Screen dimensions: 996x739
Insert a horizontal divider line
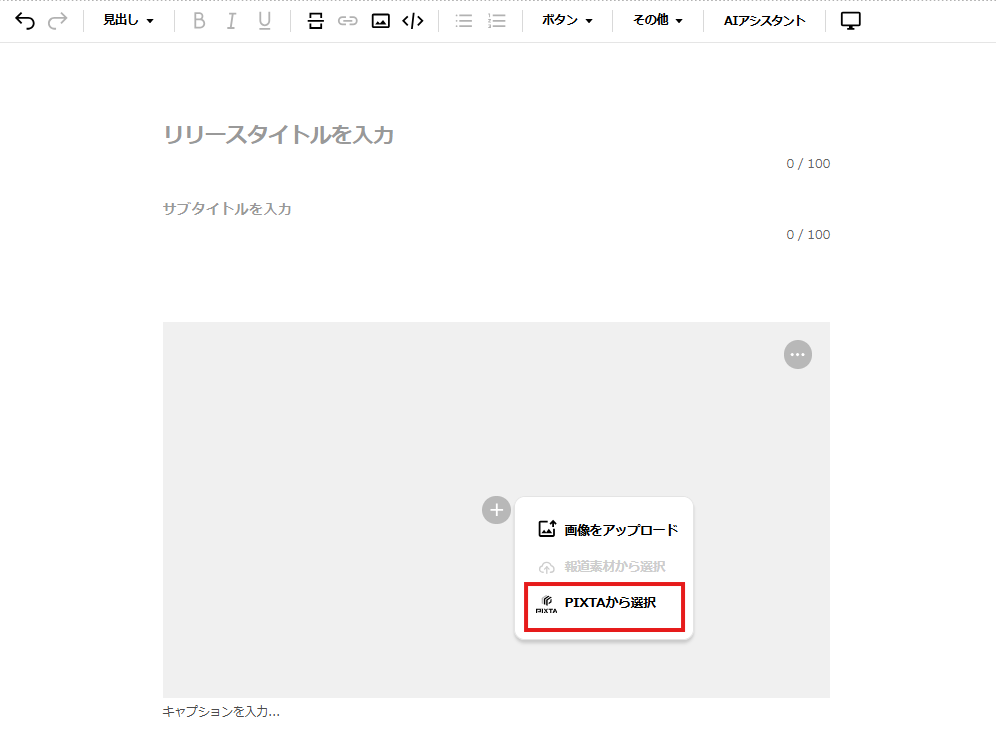(316, 21)
